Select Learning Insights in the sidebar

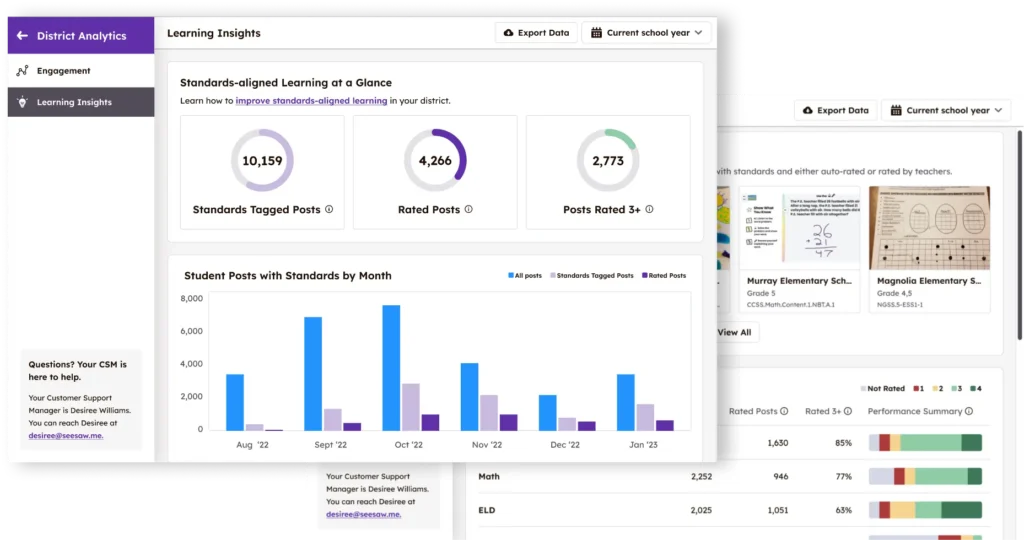pos(74,102)
